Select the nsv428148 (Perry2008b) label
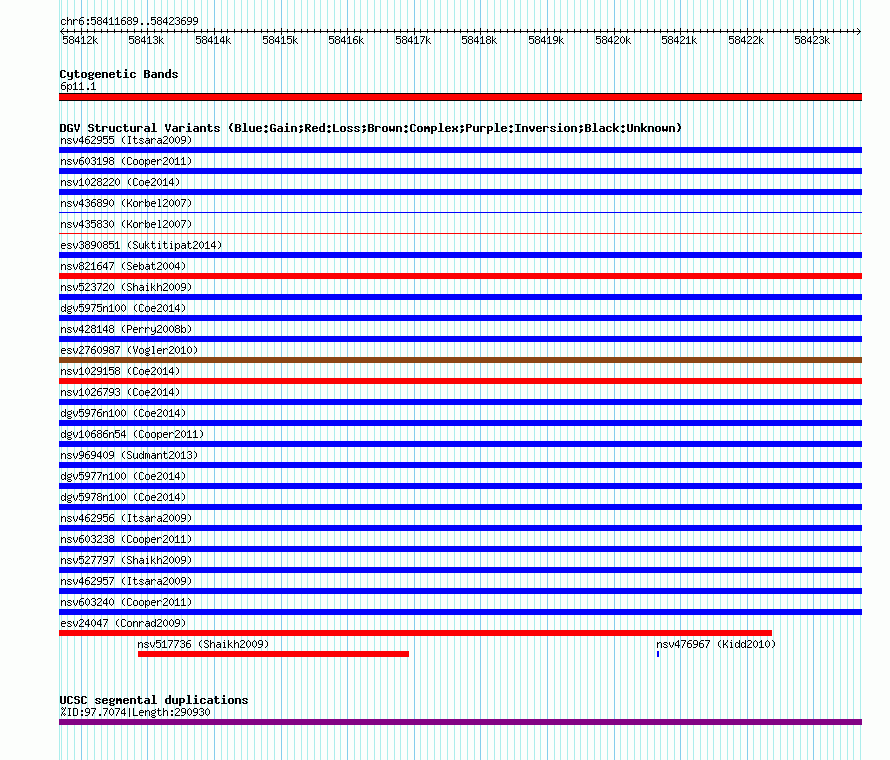This screenshot has height=760, width=890. (126, 329)
